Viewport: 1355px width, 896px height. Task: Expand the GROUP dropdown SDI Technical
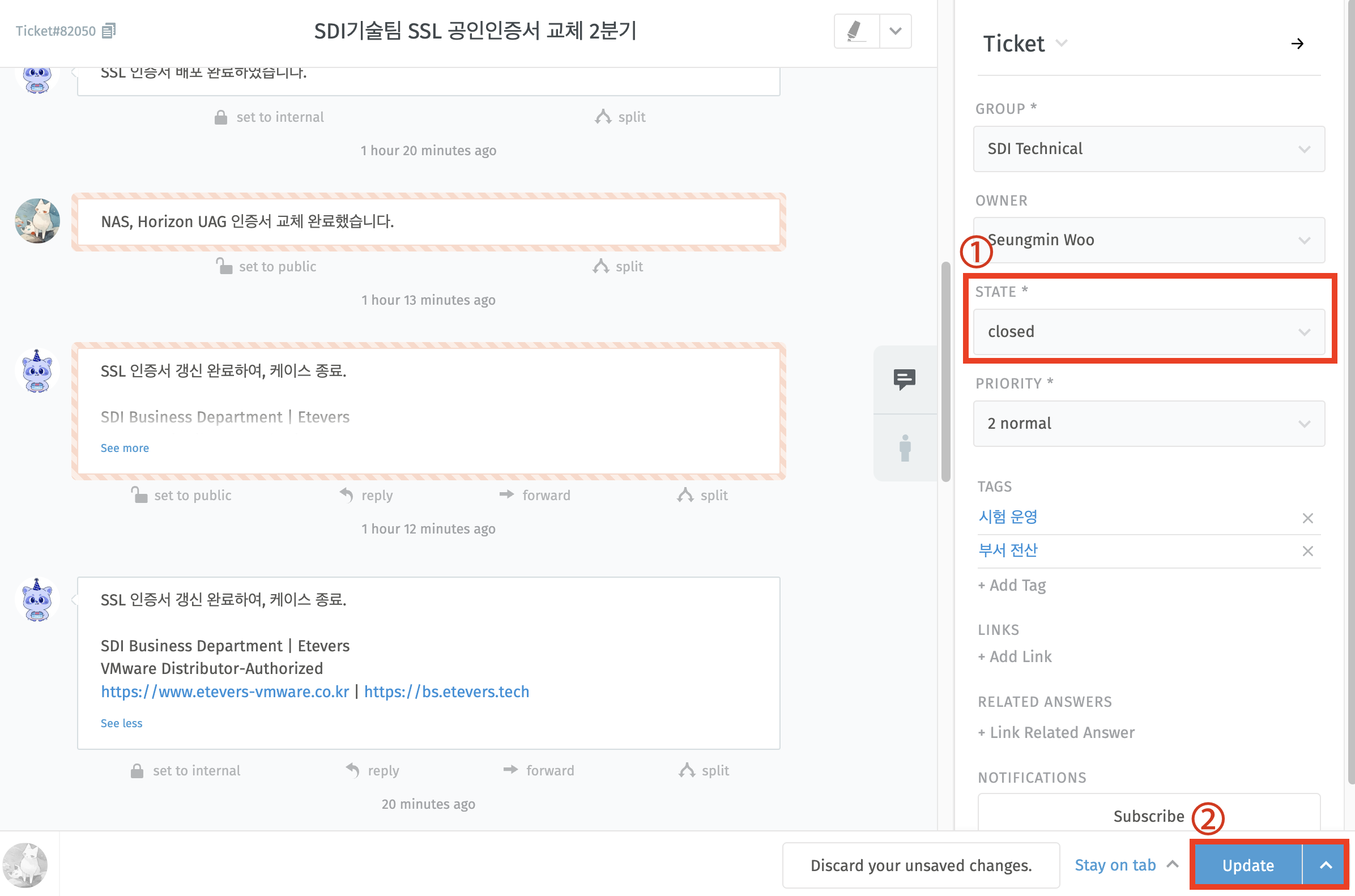tap(1149, 149)
